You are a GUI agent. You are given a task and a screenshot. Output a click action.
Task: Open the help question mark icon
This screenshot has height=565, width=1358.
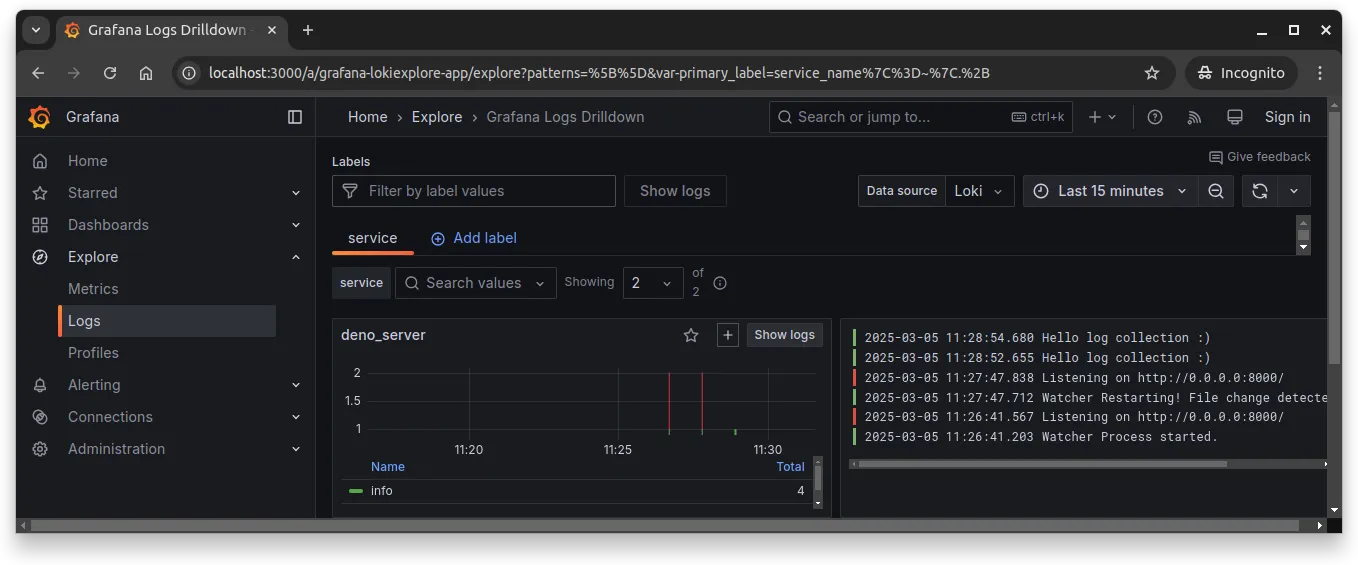pyautogui.click(x=1155, y=117)
